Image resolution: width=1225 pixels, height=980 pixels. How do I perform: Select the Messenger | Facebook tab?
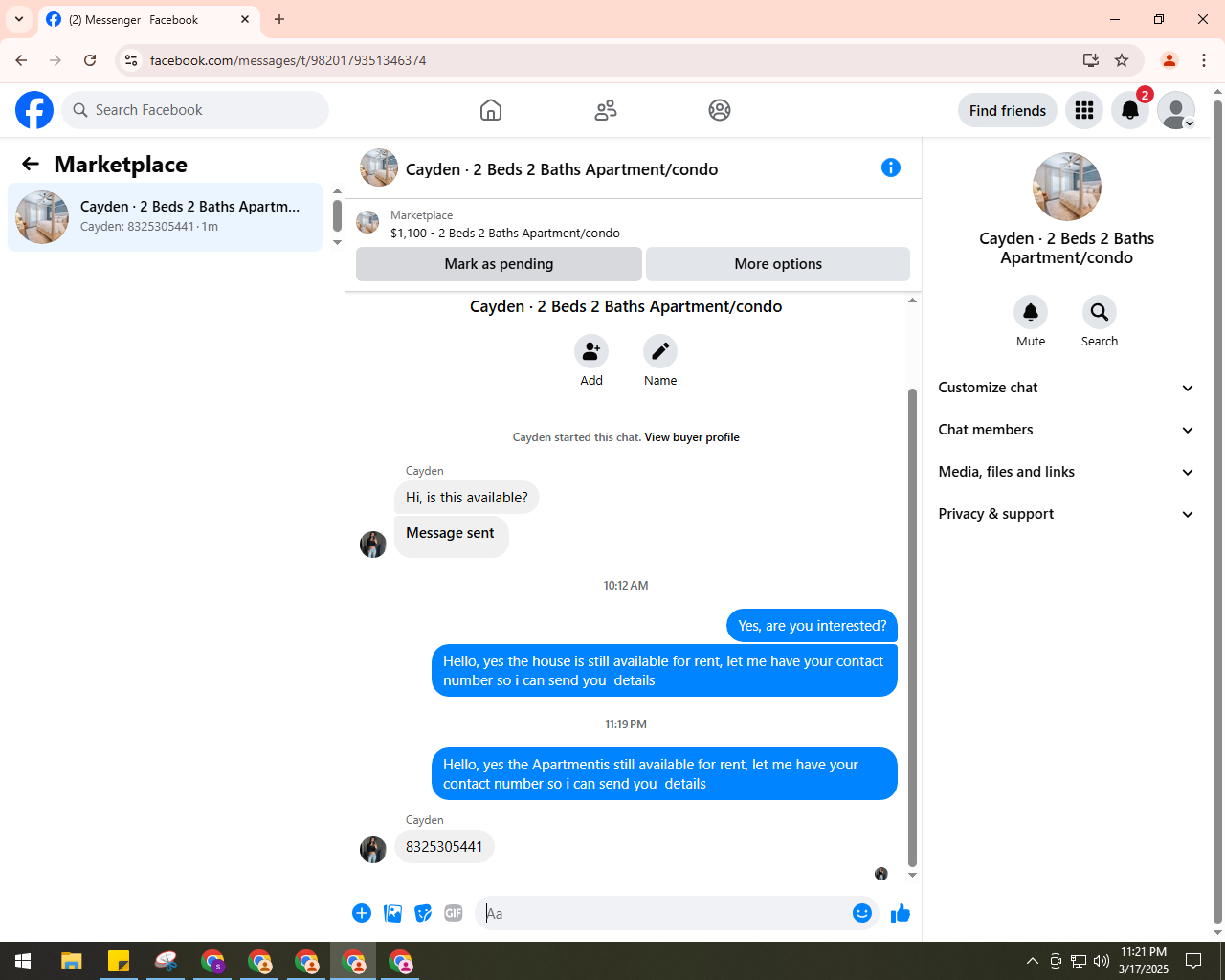click(148, 19)
